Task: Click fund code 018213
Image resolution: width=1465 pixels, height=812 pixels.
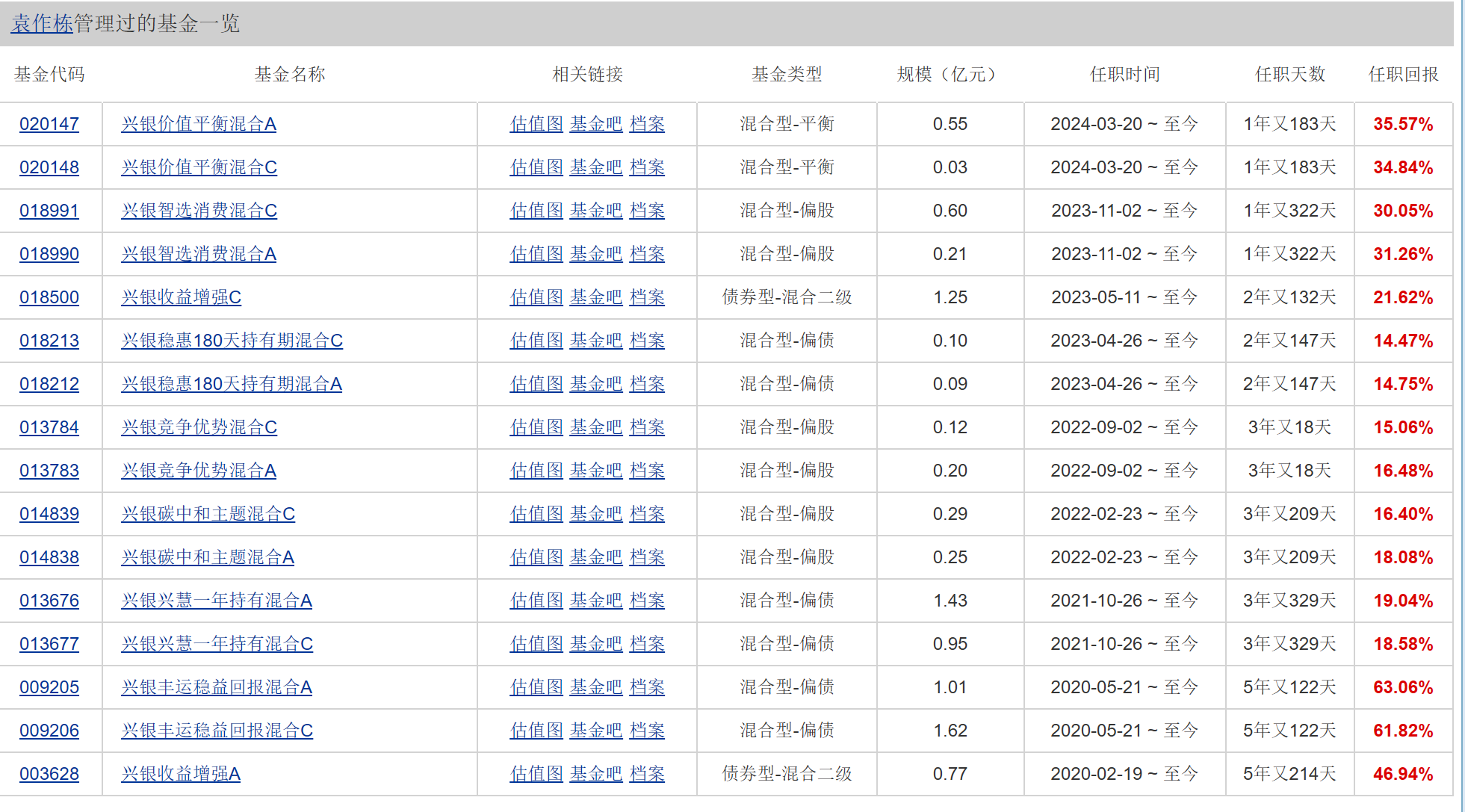Action: click(49, 341)
